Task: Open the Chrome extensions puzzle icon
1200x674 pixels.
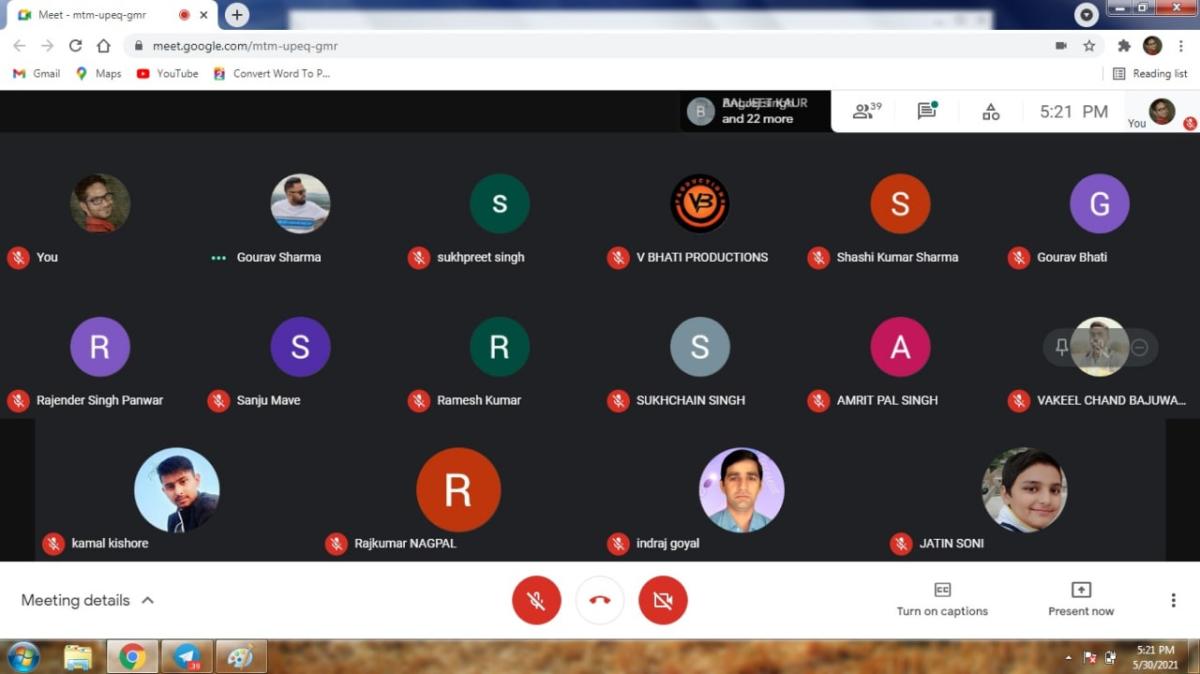Action: click(1124, 46)
